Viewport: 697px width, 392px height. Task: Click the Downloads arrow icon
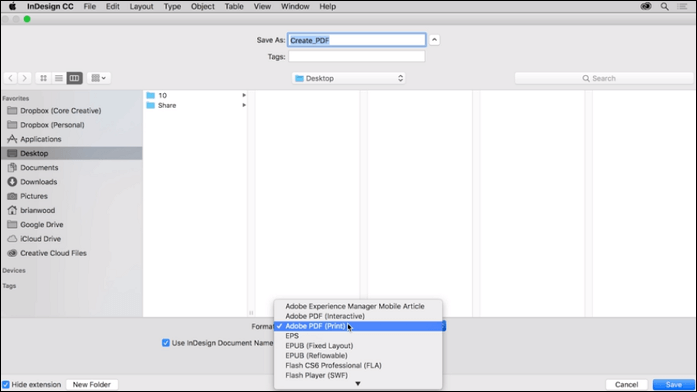pos(12,182)
